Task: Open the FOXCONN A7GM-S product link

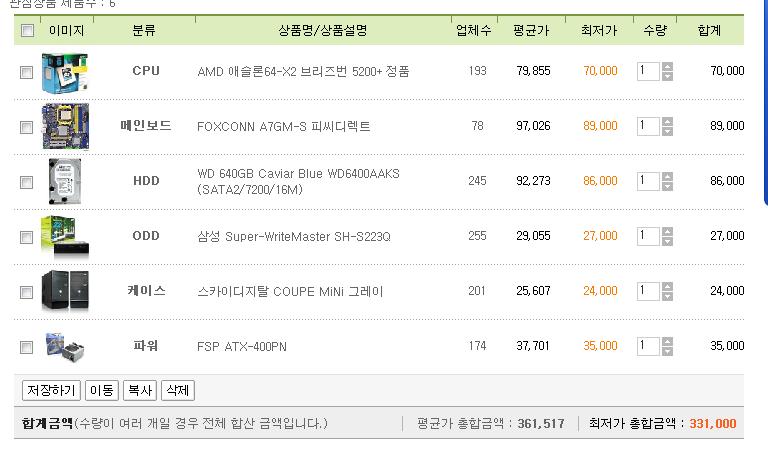Action: tap(284, 126)
